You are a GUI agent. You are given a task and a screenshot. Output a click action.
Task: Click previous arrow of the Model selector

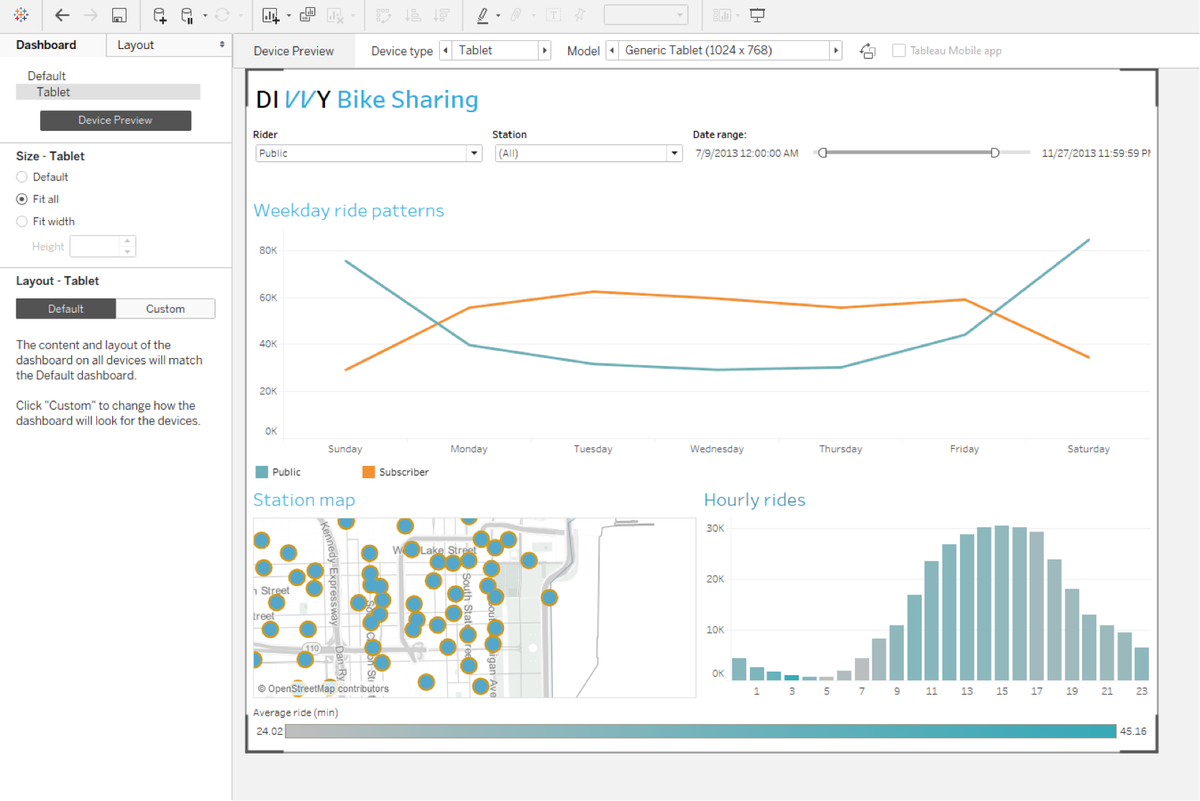point(613,50)
